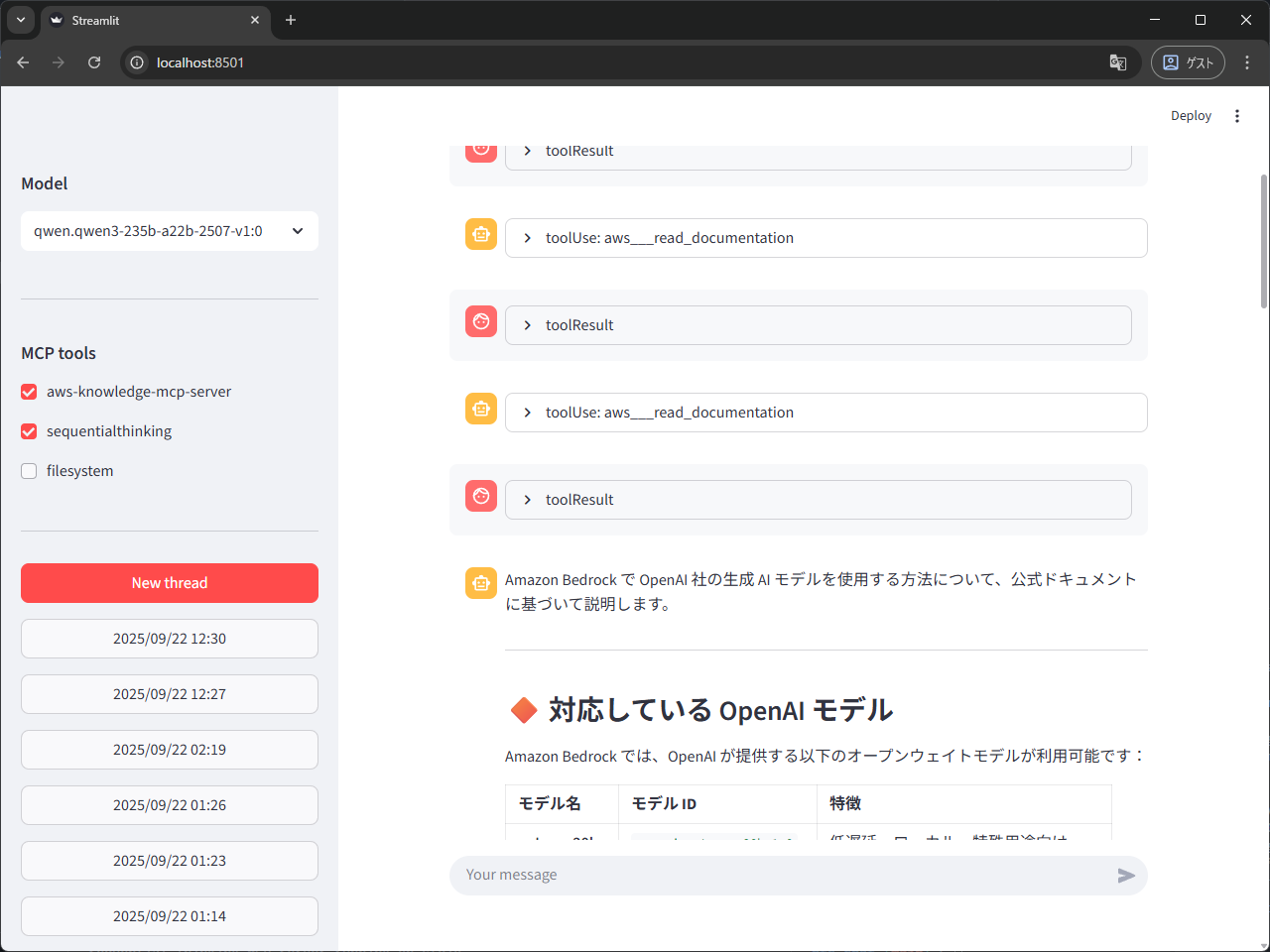Screen dimensions: 1270x952
Task: Click the main page vertical scrollbar
Action: pos(1264,242)
